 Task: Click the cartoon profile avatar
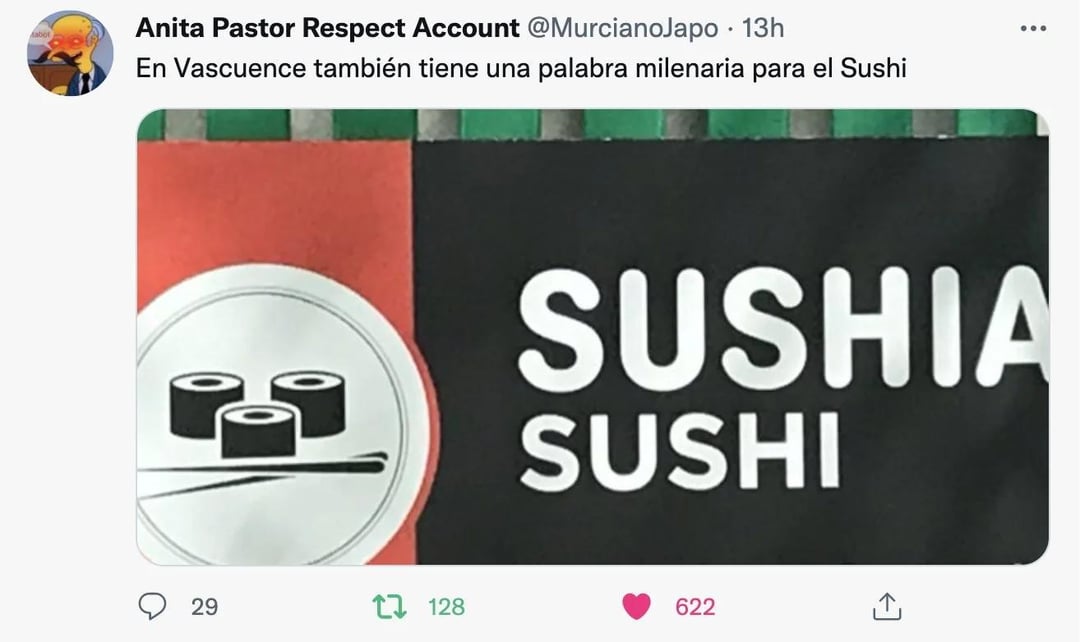(x=70, y=54)
